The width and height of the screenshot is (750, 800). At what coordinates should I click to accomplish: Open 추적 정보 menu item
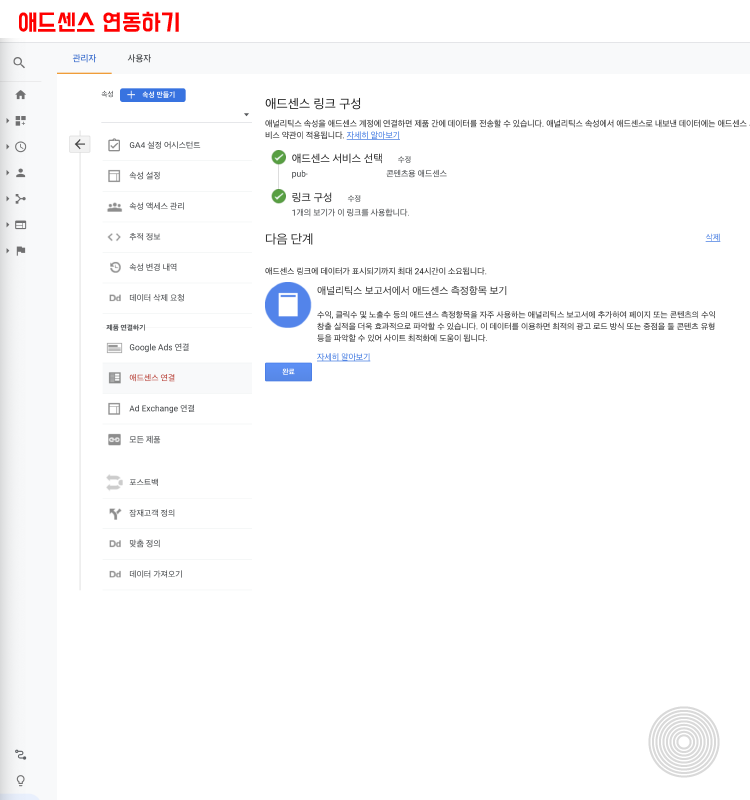(x=177, y=237)
